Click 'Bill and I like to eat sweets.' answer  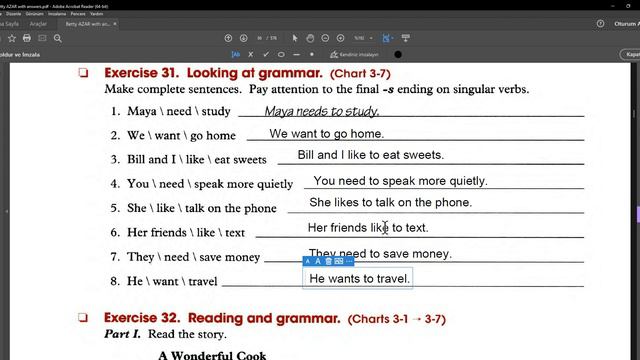click(371, 155)
